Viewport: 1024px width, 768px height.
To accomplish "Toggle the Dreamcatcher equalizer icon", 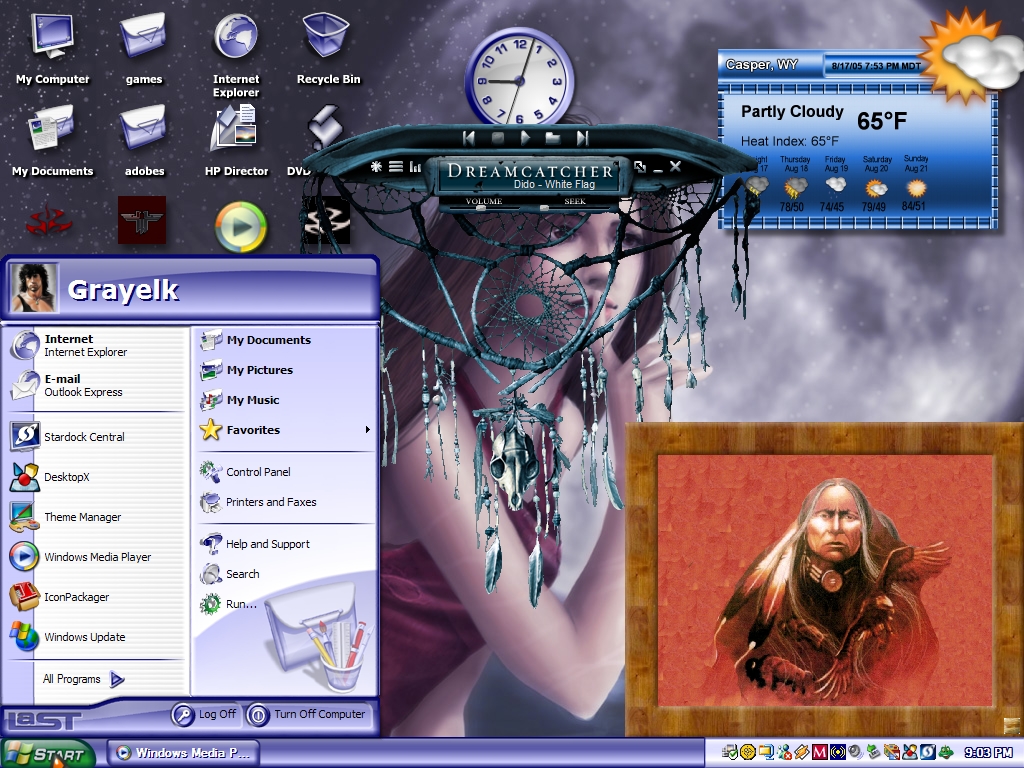I will pyautogui.click(x=415, y=167).
